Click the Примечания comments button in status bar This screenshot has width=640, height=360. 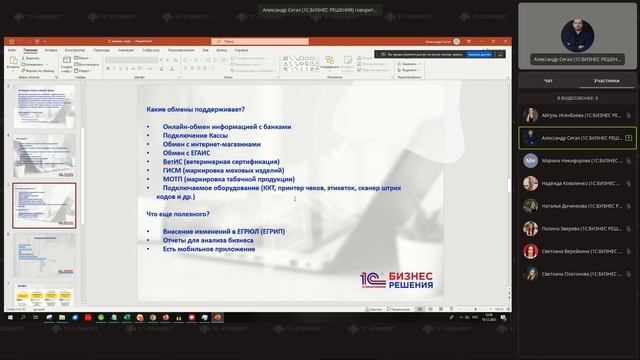pos(399,309)
